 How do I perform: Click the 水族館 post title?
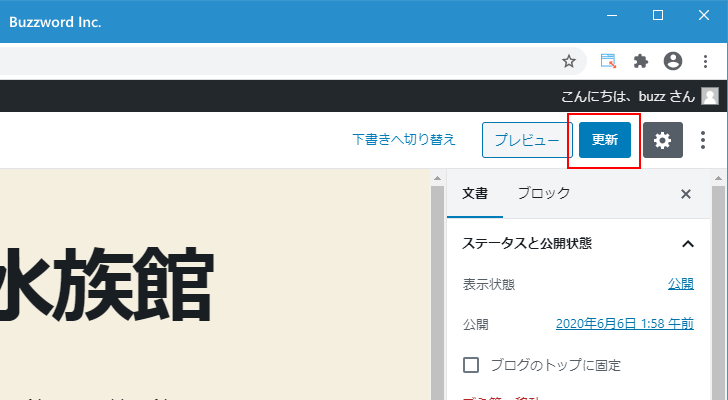click(106, 284)
